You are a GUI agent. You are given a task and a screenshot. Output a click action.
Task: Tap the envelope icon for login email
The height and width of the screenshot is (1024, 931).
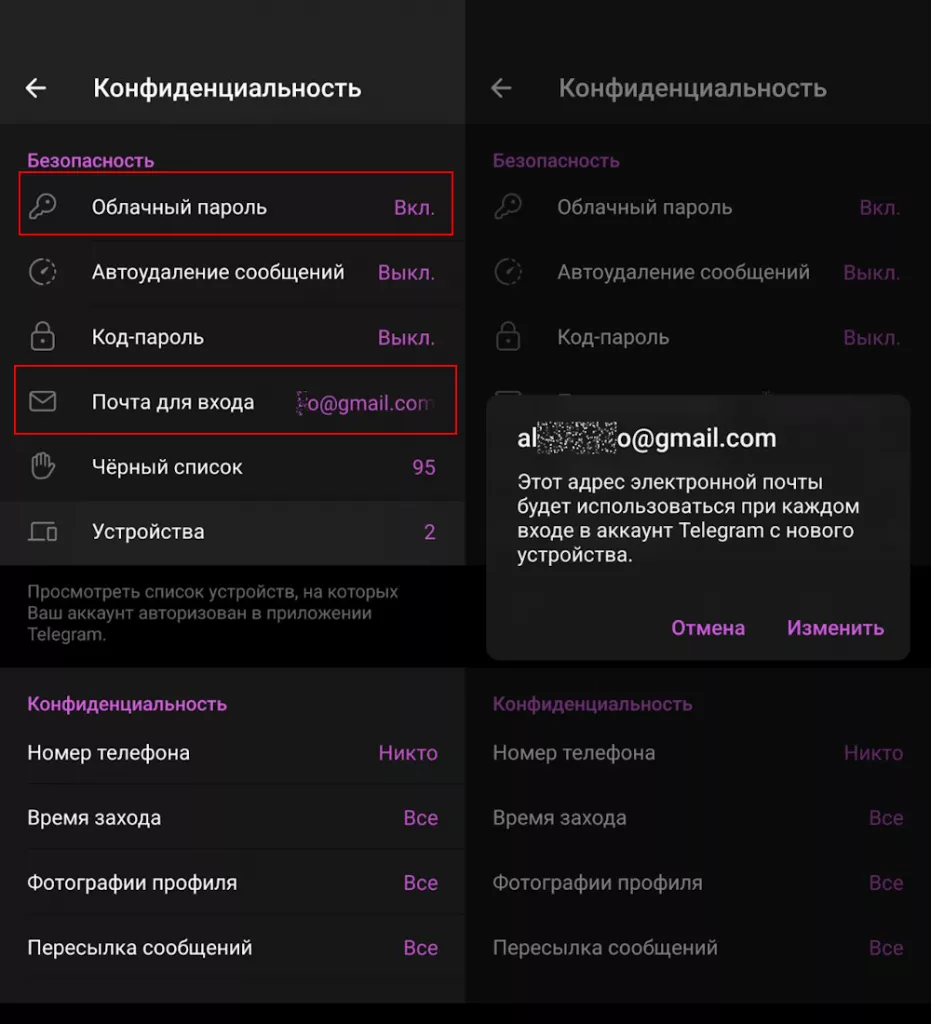click(x=42, y=402)
